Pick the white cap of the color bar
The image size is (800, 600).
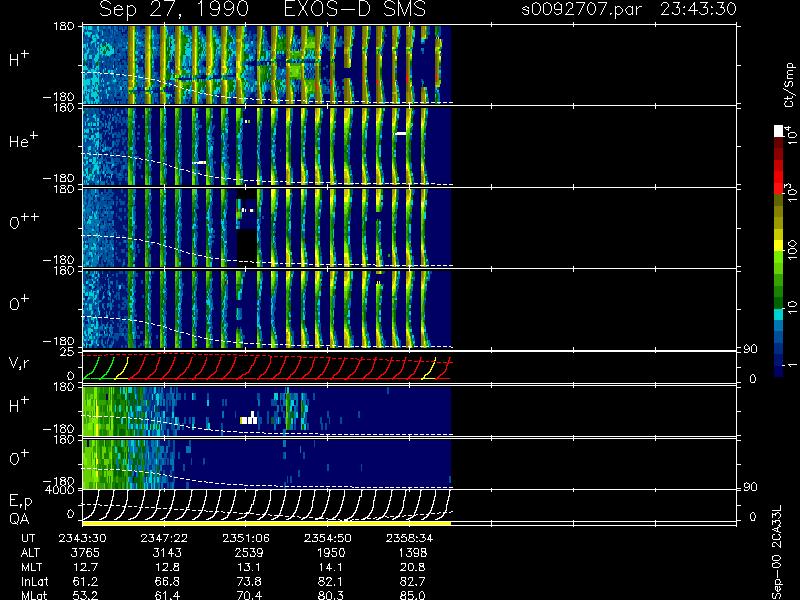click(779, 131)
